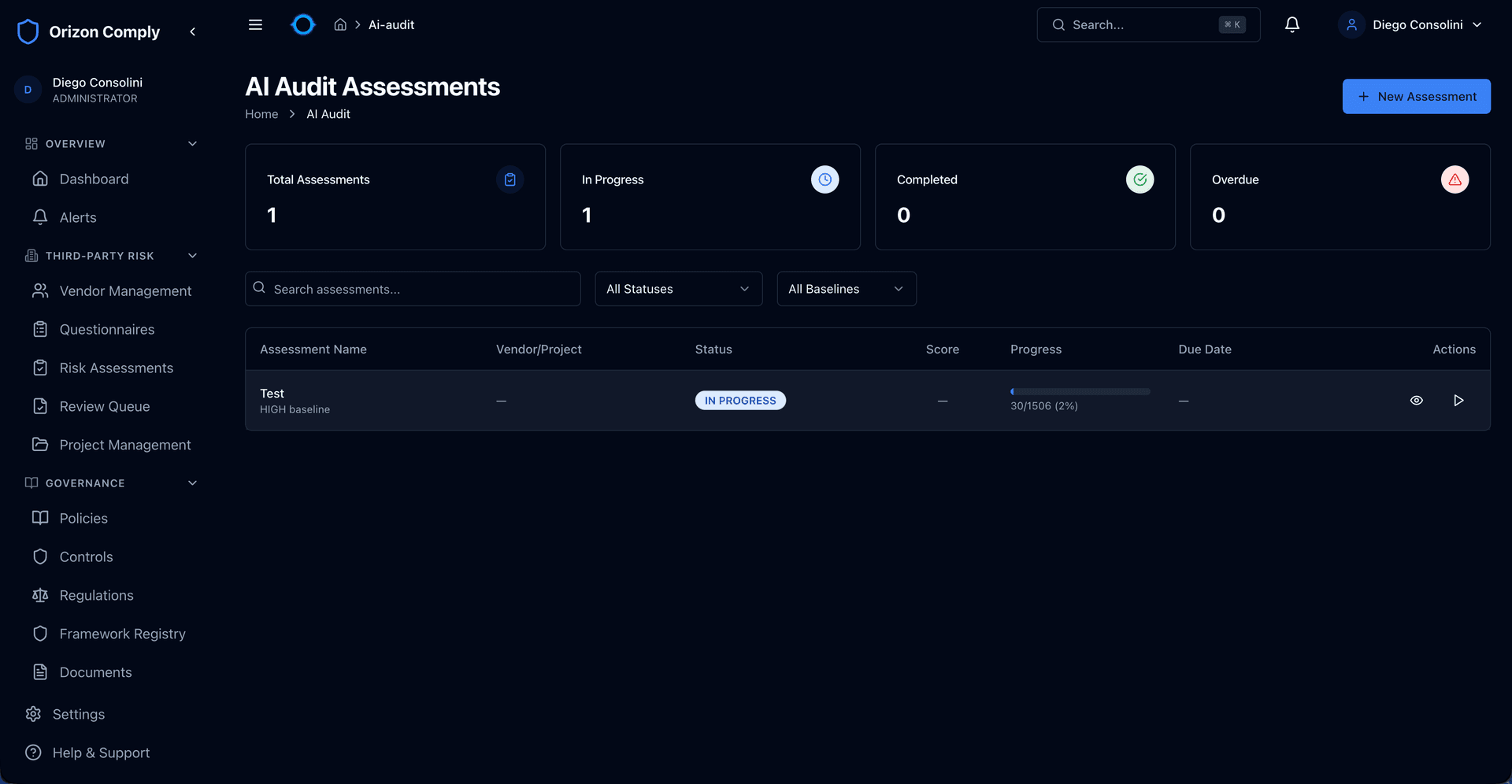Toggle the sidebar collapse arrow
The width and height of the screenshot is (1512, 784).
point(193,31)
